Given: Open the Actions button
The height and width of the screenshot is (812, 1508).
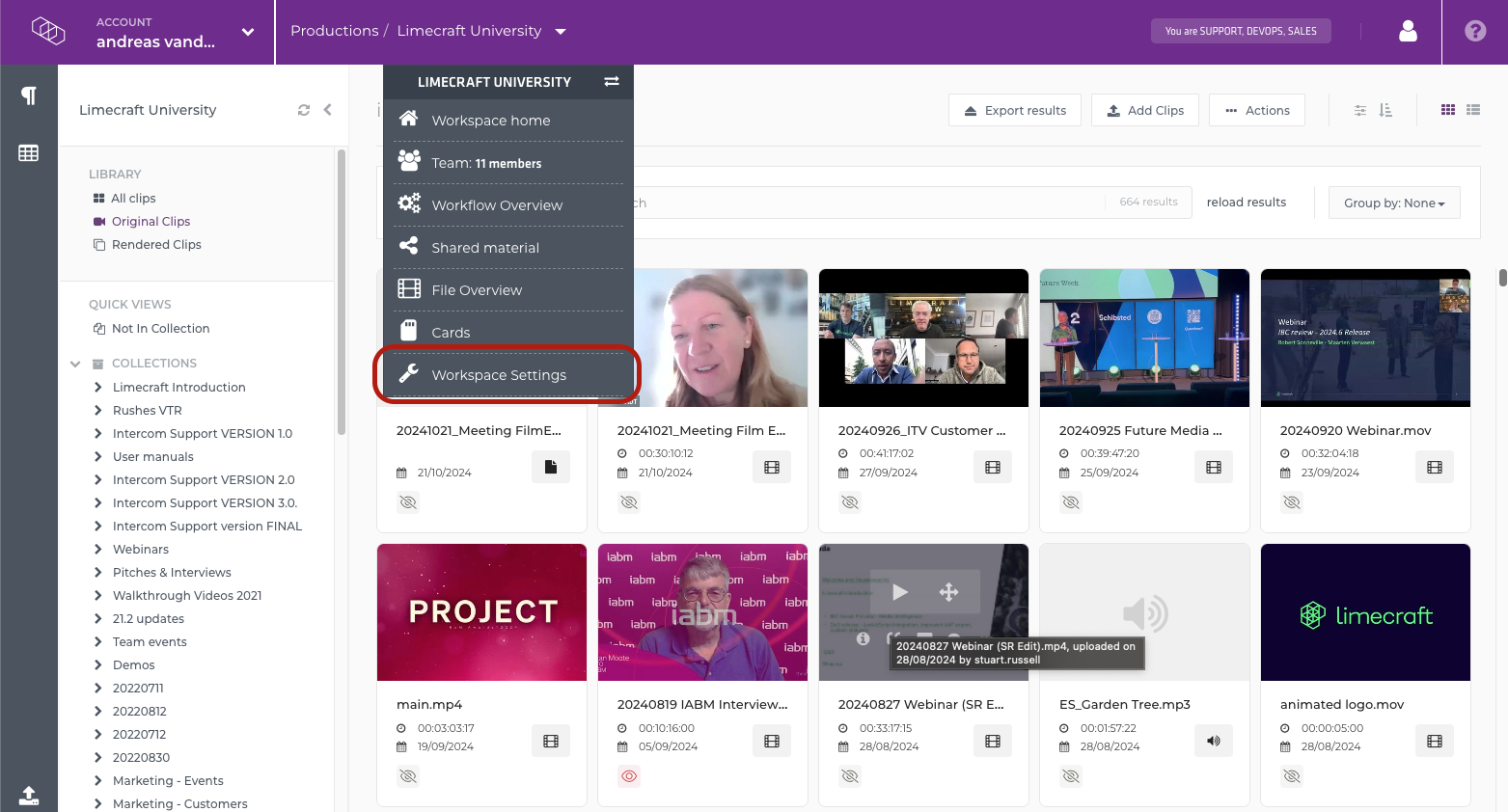Looking at the screenshot, I should coord(1257,110).
